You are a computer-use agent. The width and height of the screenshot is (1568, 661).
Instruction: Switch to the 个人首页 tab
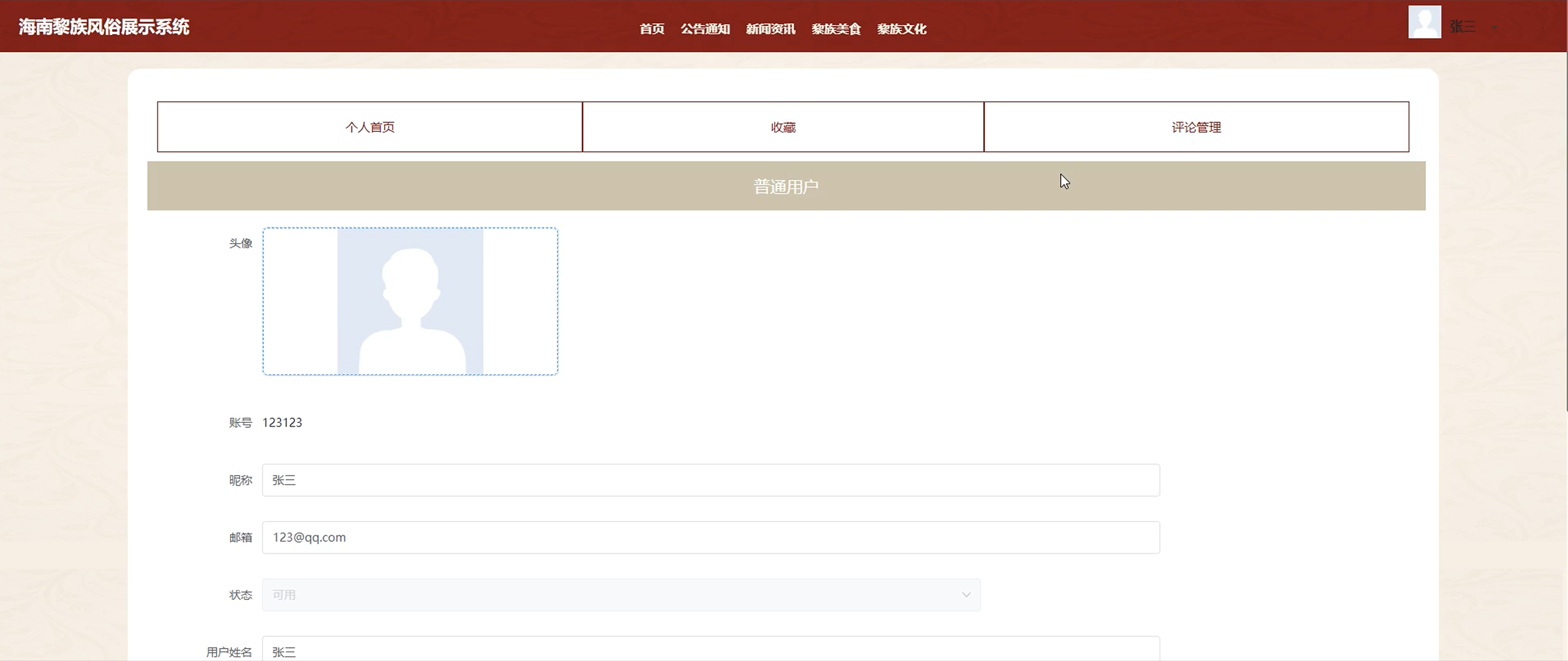tap(369, 127)
